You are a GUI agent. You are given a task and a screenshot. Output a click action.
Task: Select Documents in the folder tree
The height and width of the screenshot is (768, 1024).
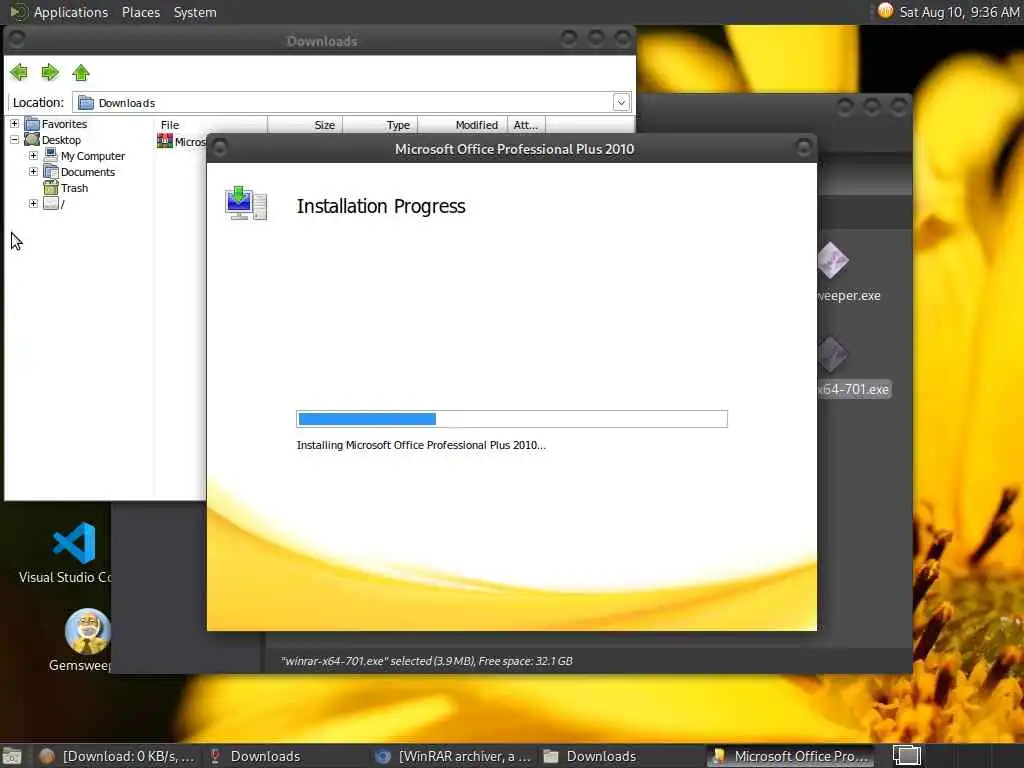[x=88, y=172]
